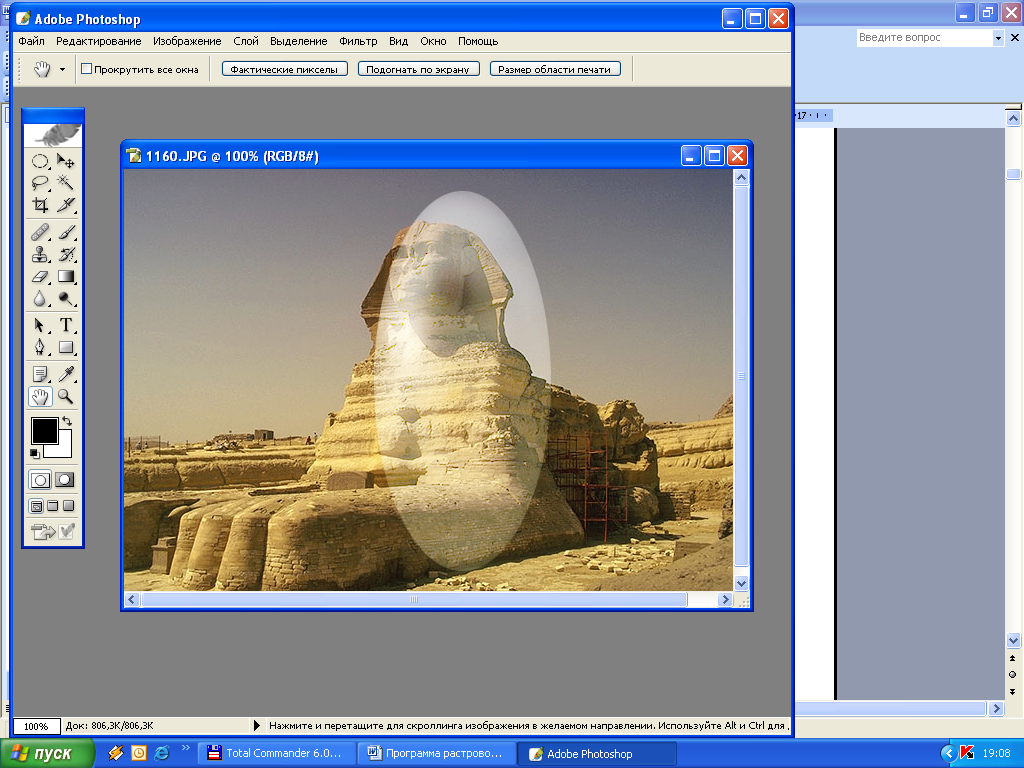Click the 100% zoom field in status bar

[x=37, y=726]
